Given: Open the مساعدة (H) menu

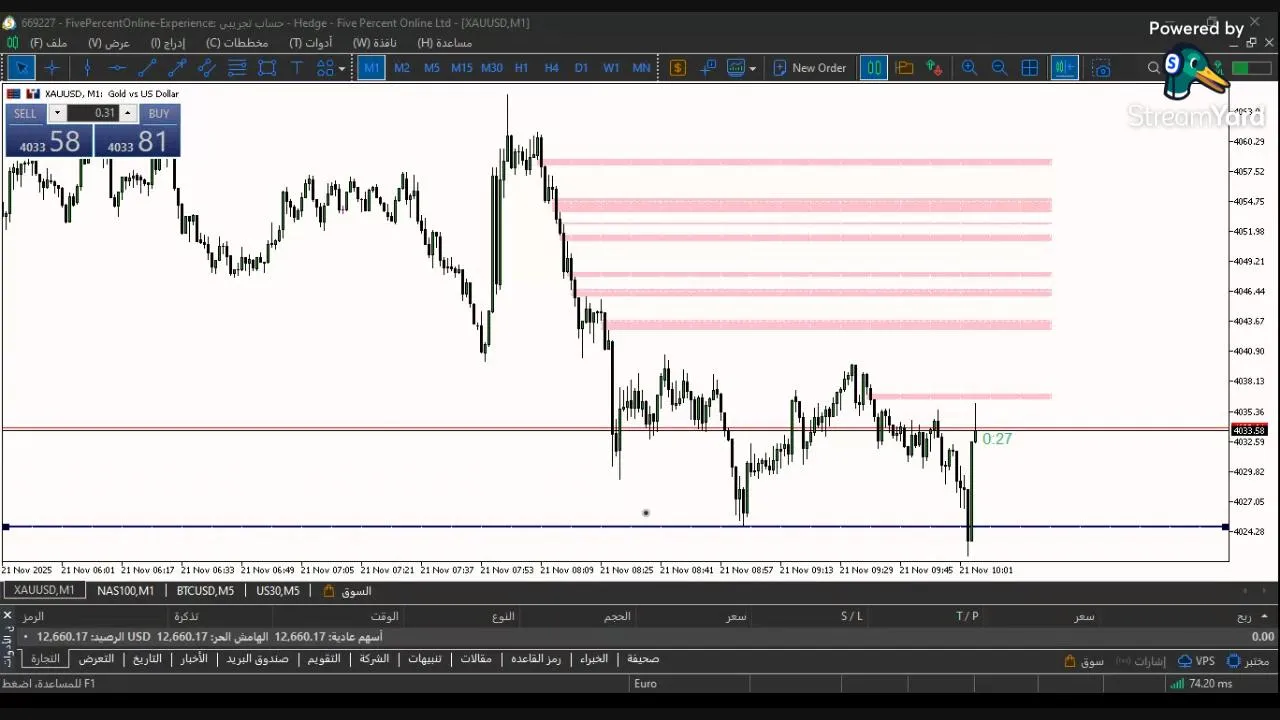Looking at the screenshot, I should coord(445,43).
